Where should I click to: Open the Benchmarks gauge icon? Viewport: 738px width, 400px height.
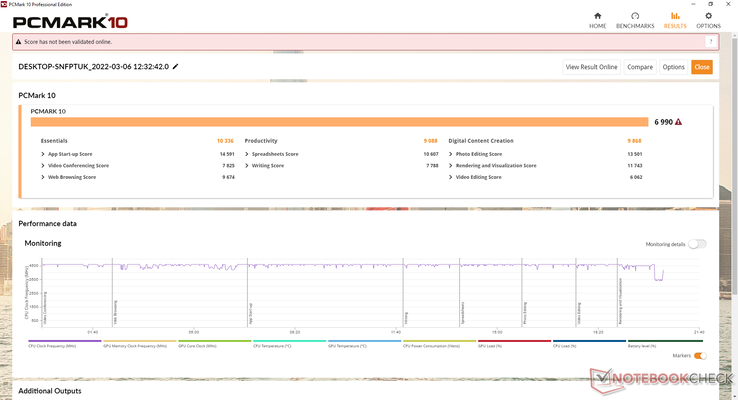tap(635, 16)
